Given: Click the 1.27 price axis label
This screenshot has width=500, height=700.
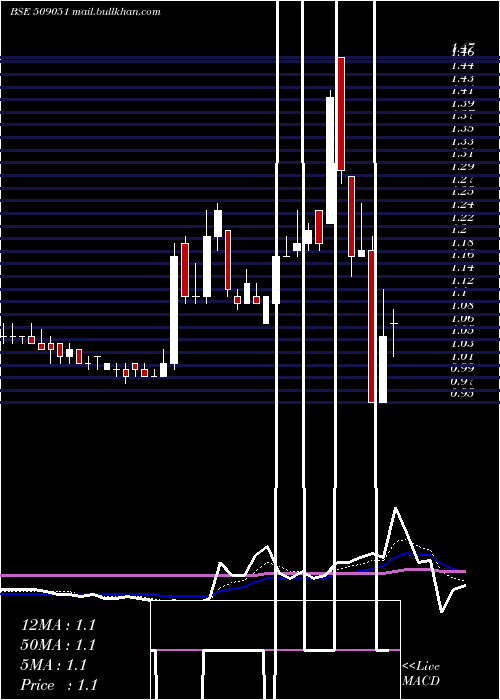Looking at the screenshot, I should pos(463,180).
